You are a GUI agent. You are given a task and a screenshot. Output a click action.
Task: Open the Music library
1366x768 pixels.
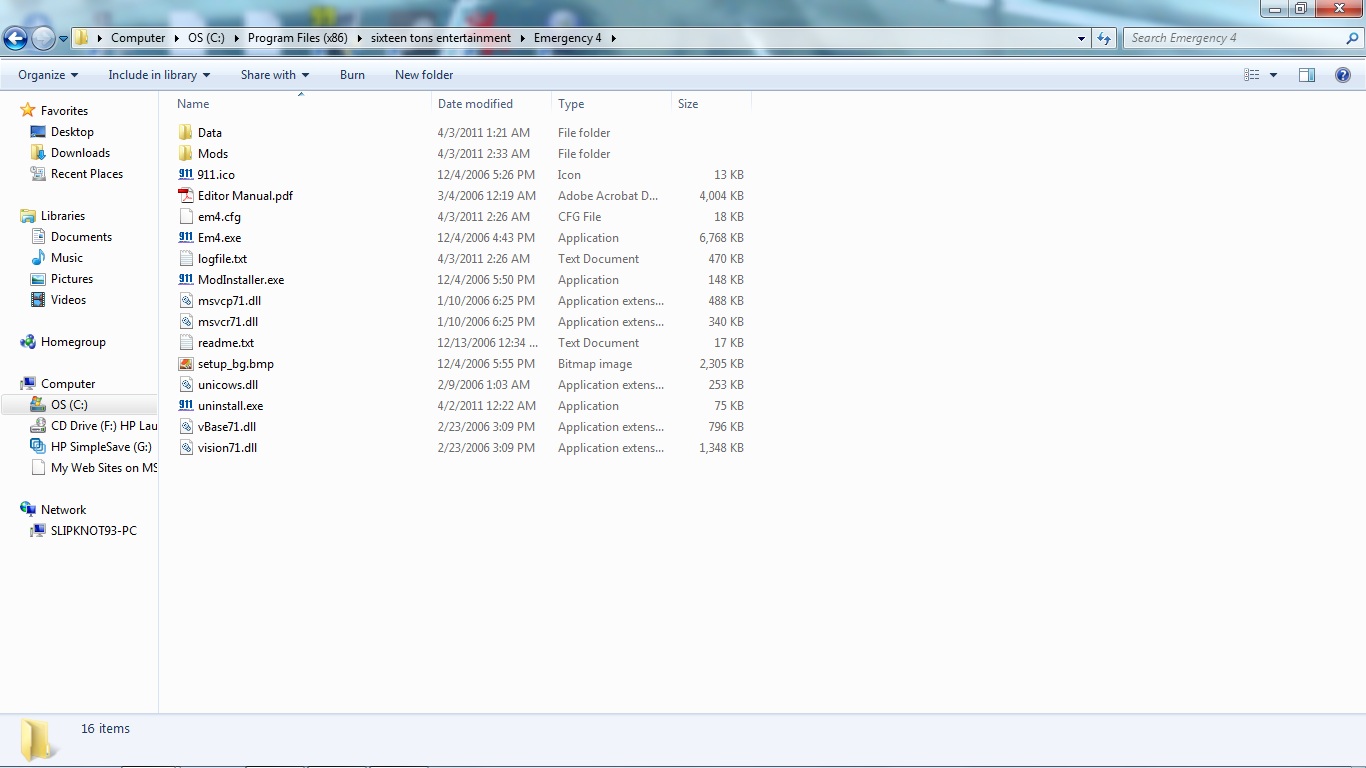[x=67, y=258]
